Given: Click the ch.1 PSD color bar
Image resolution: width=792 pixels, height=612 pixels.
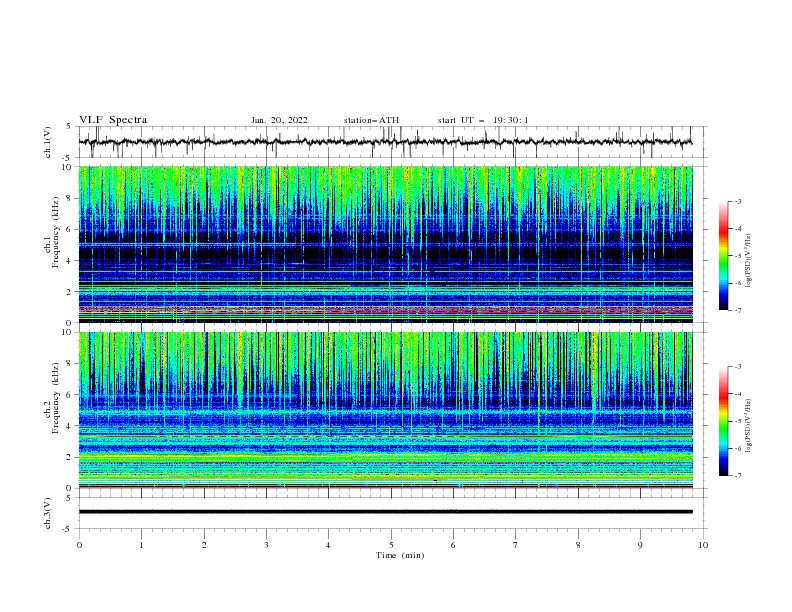Looking at the screenshot, I should pyautogui.click(x=724, y=256).
